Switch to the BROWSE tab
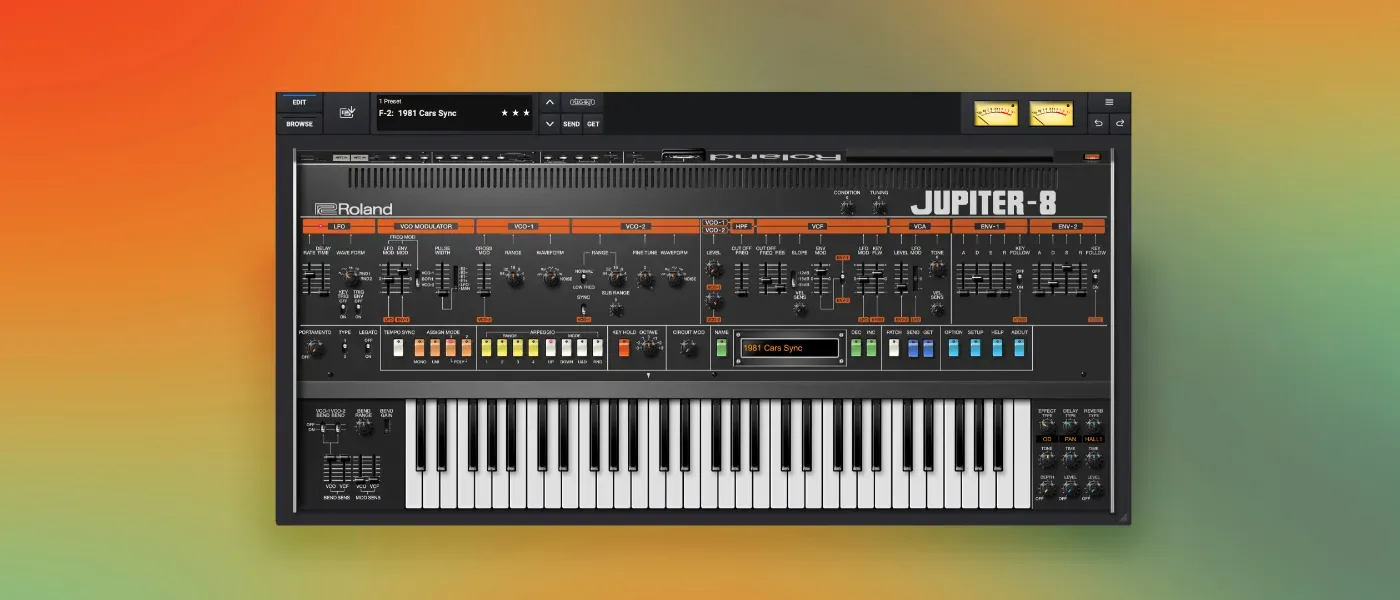Screen dimensions: 1400x600 click(x=299, y=124)
